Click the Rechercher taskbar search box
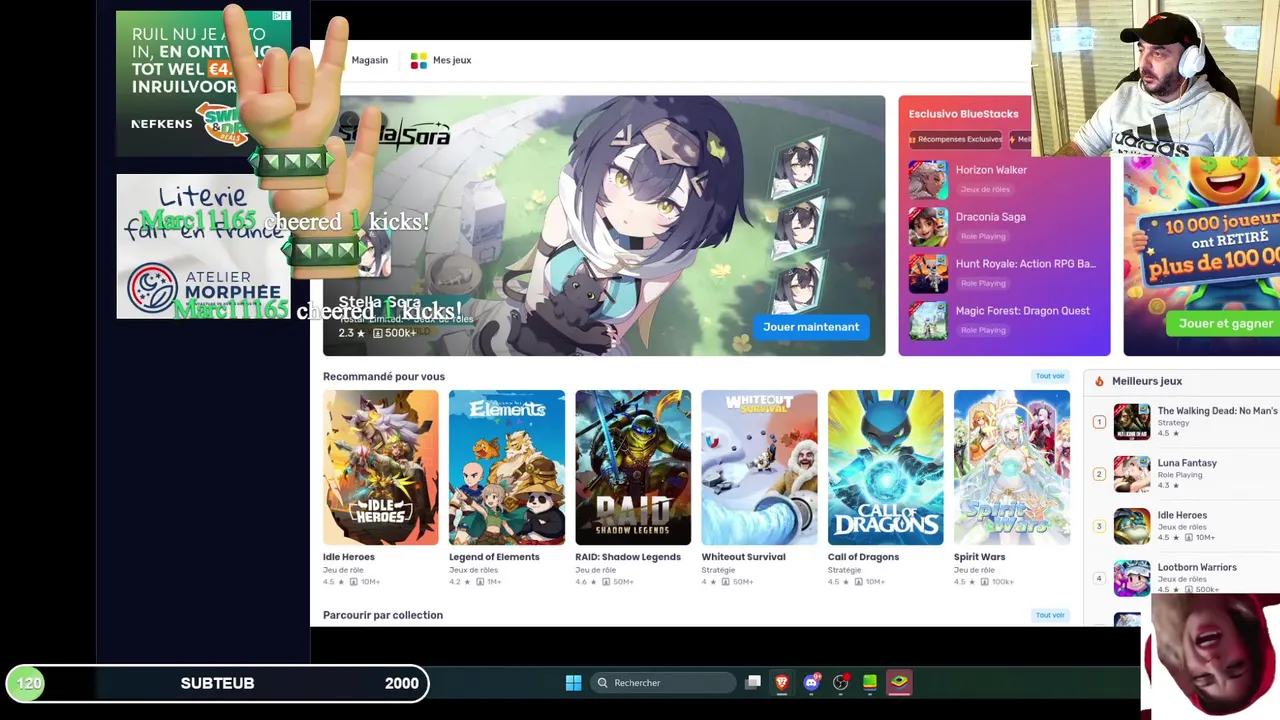Viewport: 1280px width, 720px height. click(663, 683)
